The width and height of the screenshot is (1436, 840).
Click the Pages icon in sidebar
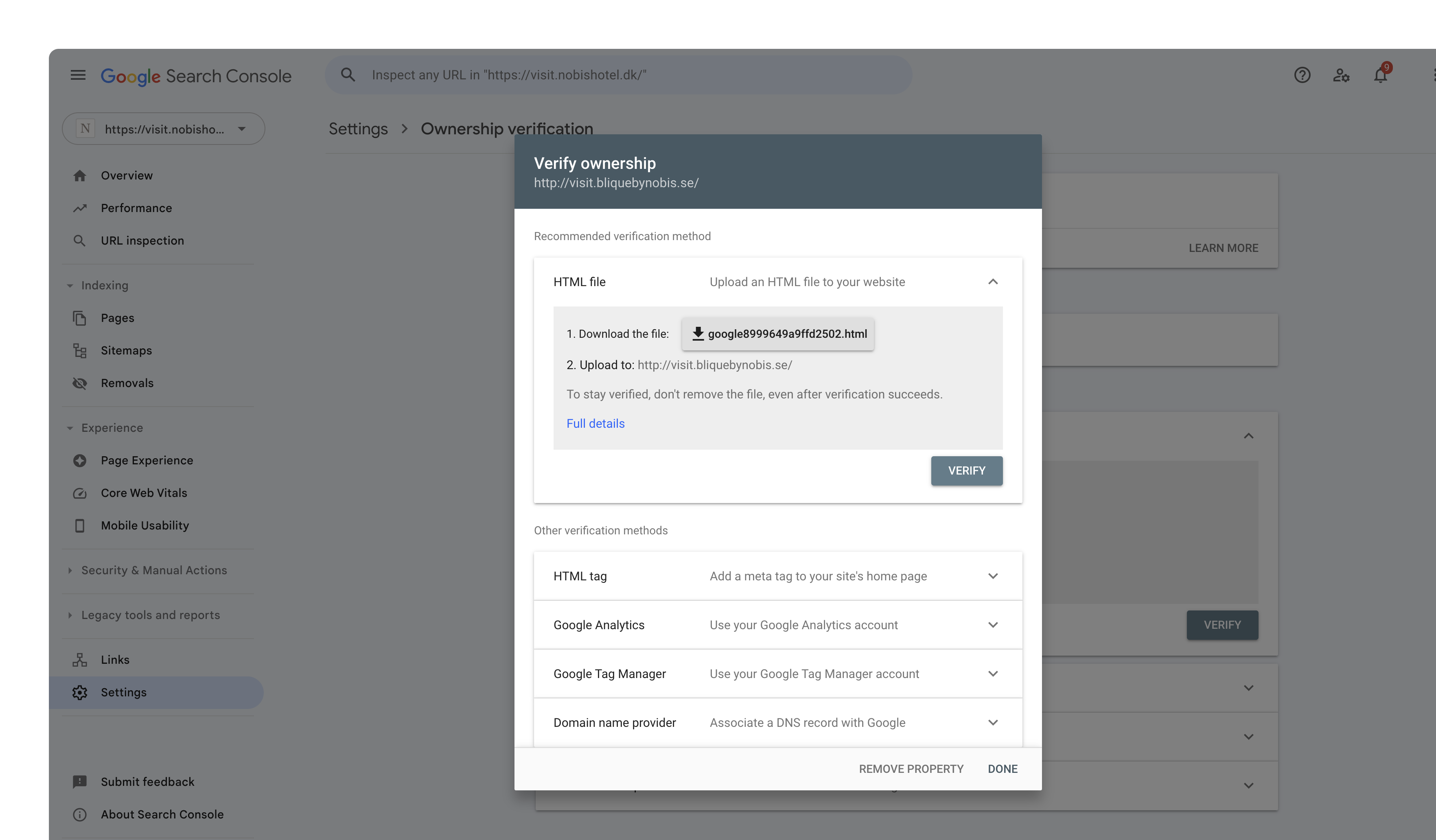(x=80, y=318)
